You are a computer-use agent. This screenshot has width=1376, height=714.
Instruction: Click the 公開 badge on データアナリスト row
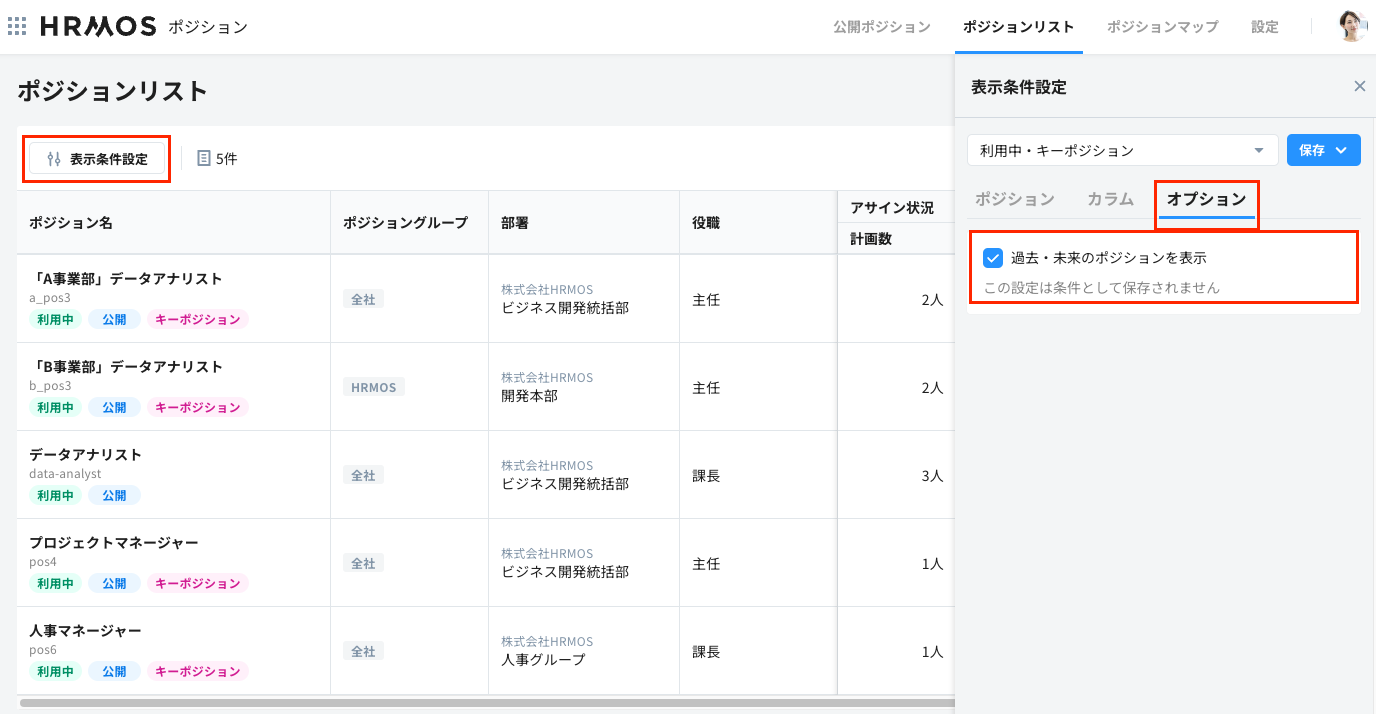tap(113, 495)
